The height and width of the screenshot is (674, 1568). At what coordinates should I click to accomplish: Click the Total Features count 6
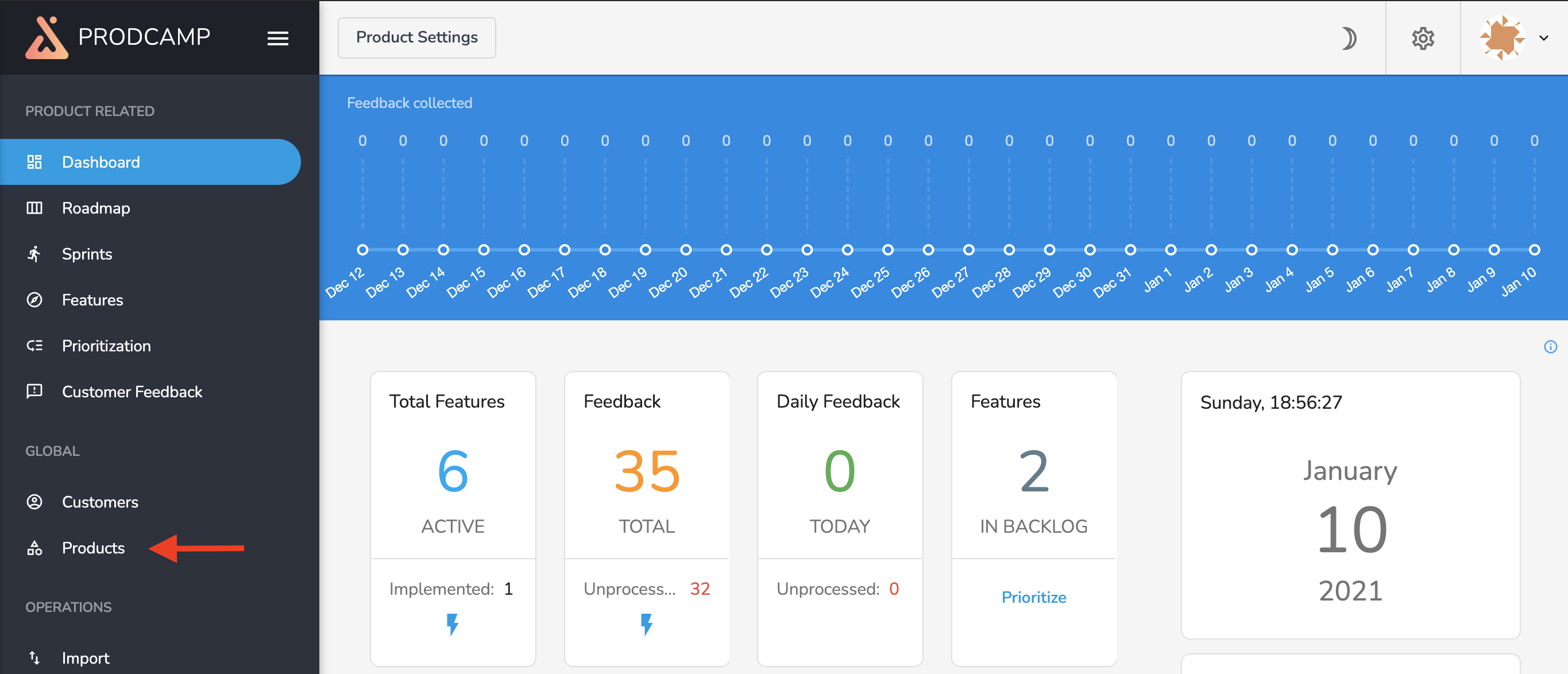point(453,471)
